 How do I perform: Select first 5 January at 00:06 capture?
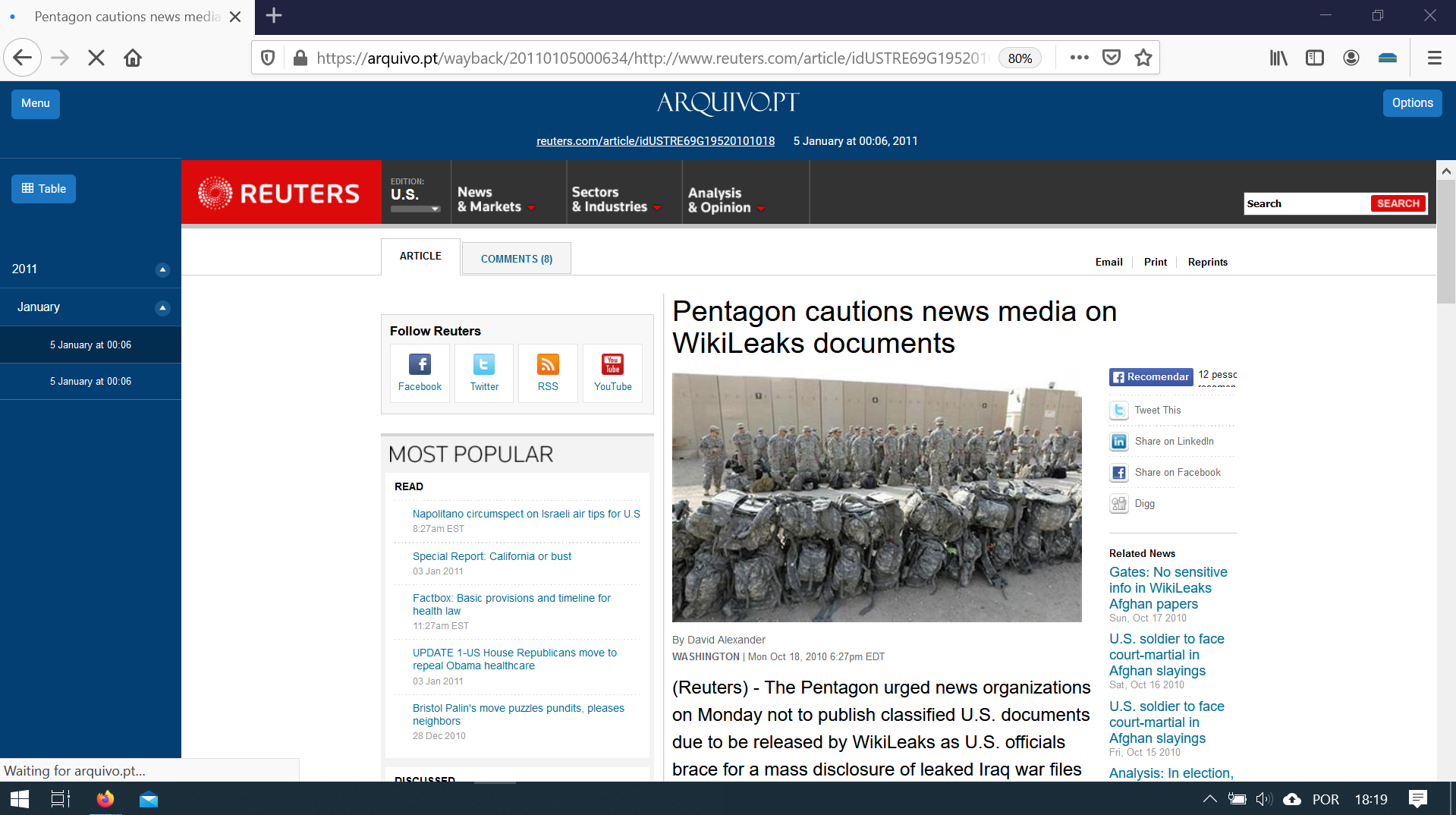(x=90, y=345)
